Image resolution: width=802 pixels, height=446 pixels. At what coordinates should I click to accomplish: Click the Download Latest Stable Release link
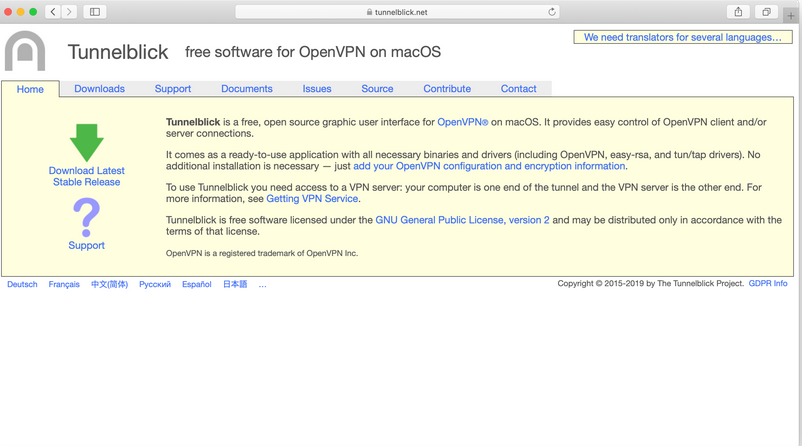coord(87,176)
